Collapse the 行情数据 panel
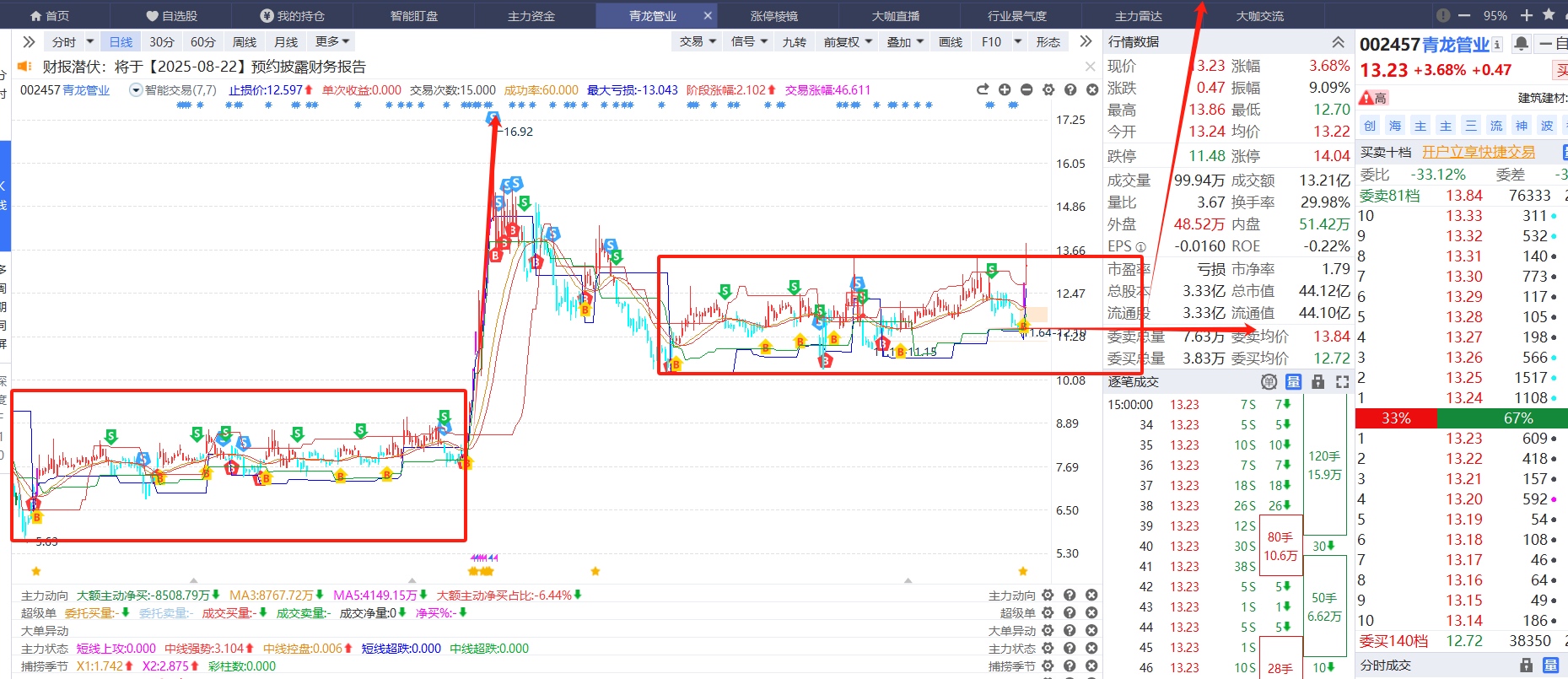The width and height of the screenshot is (1568, 679). click(1338, 41)
